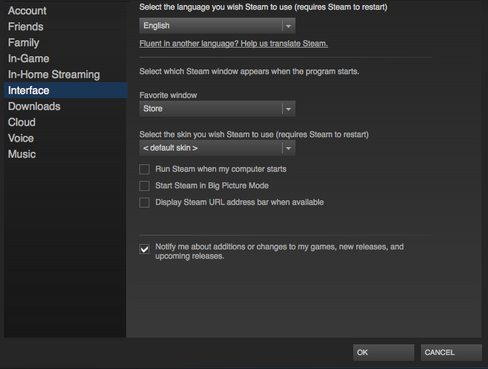The image size is (488, 369).
Task: Open the Favorite window Store dropdown
Action: pyautogui.click(x=217, y=109)
